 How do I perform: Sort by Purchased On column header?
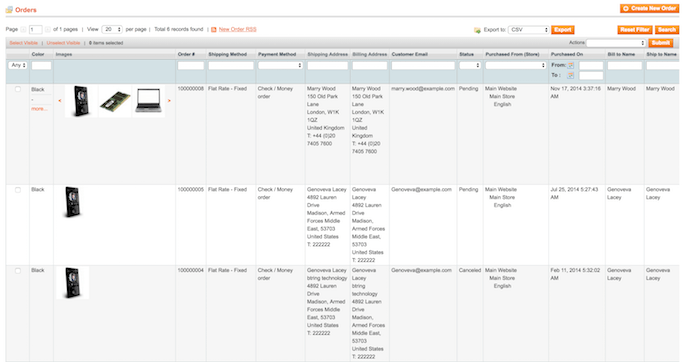pos(567,54)
